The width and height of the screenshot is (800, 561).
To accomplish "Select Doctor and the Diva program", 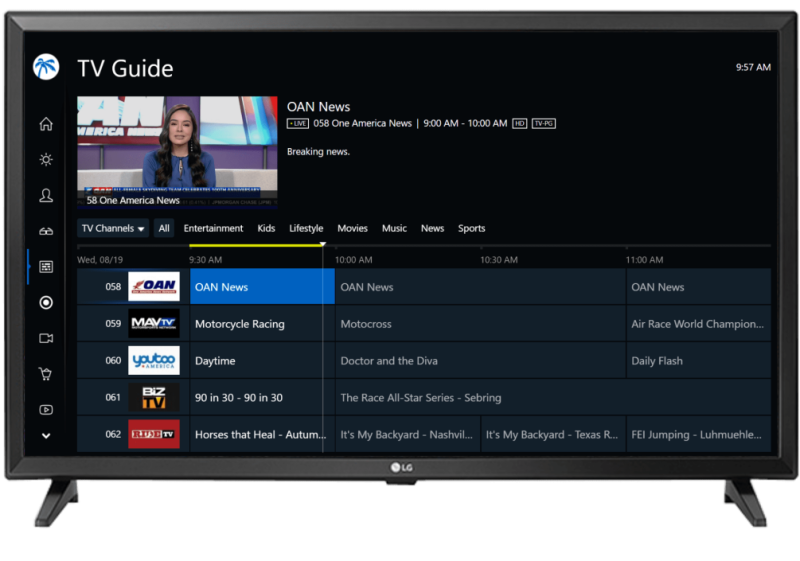I will click(x=480, y=361).
